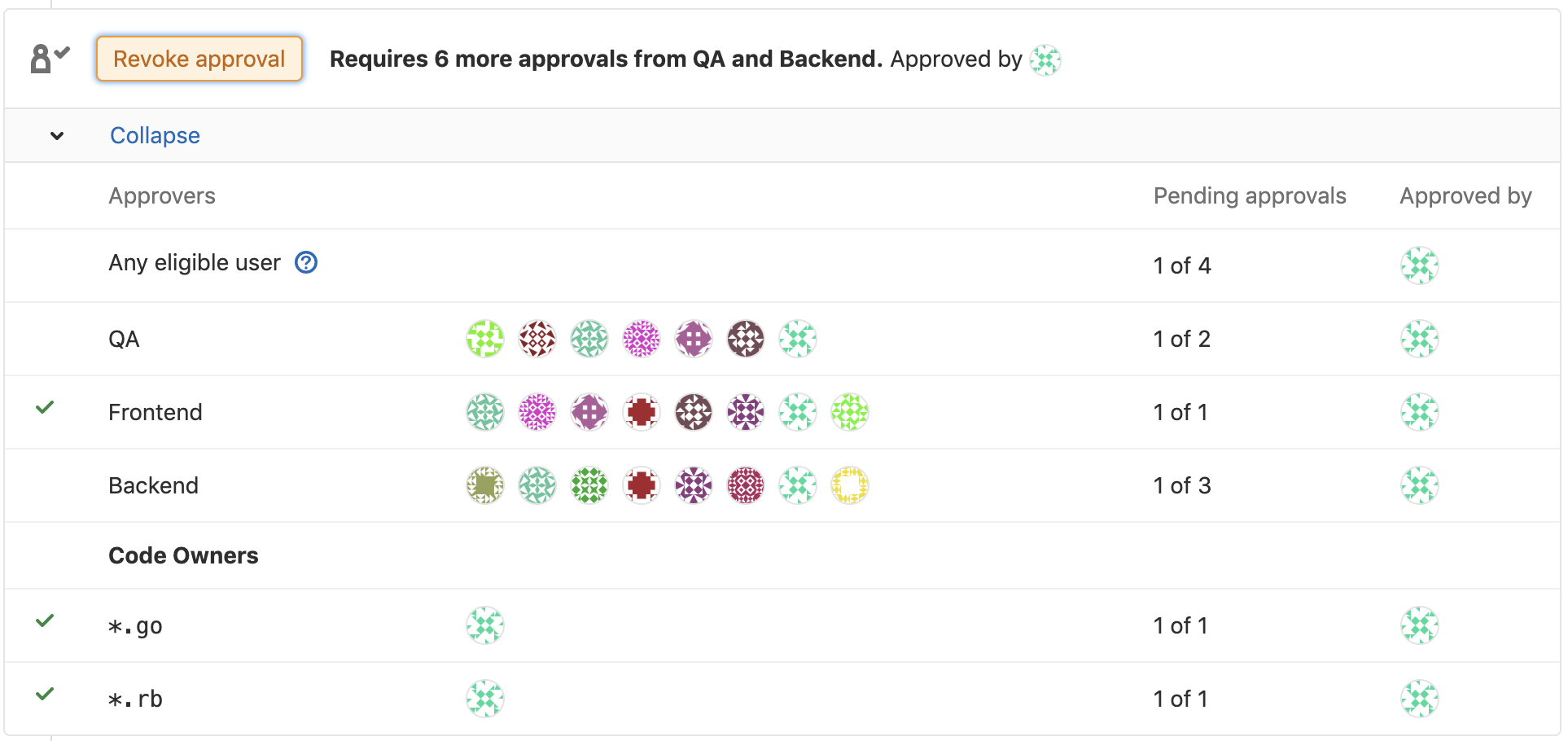Click the chevron beside Collapse
The height and width of the screenshot is (741, 1568).
57,136
